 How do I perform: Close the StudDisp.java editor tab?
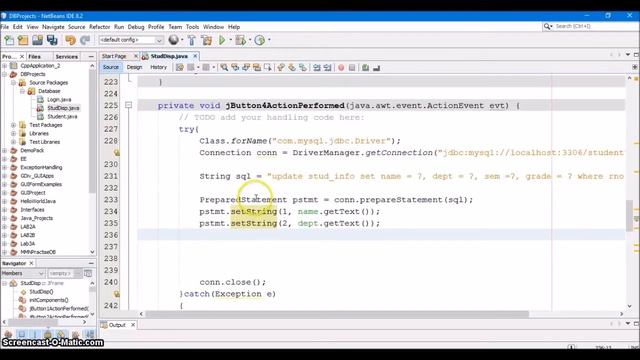[195, 56]
